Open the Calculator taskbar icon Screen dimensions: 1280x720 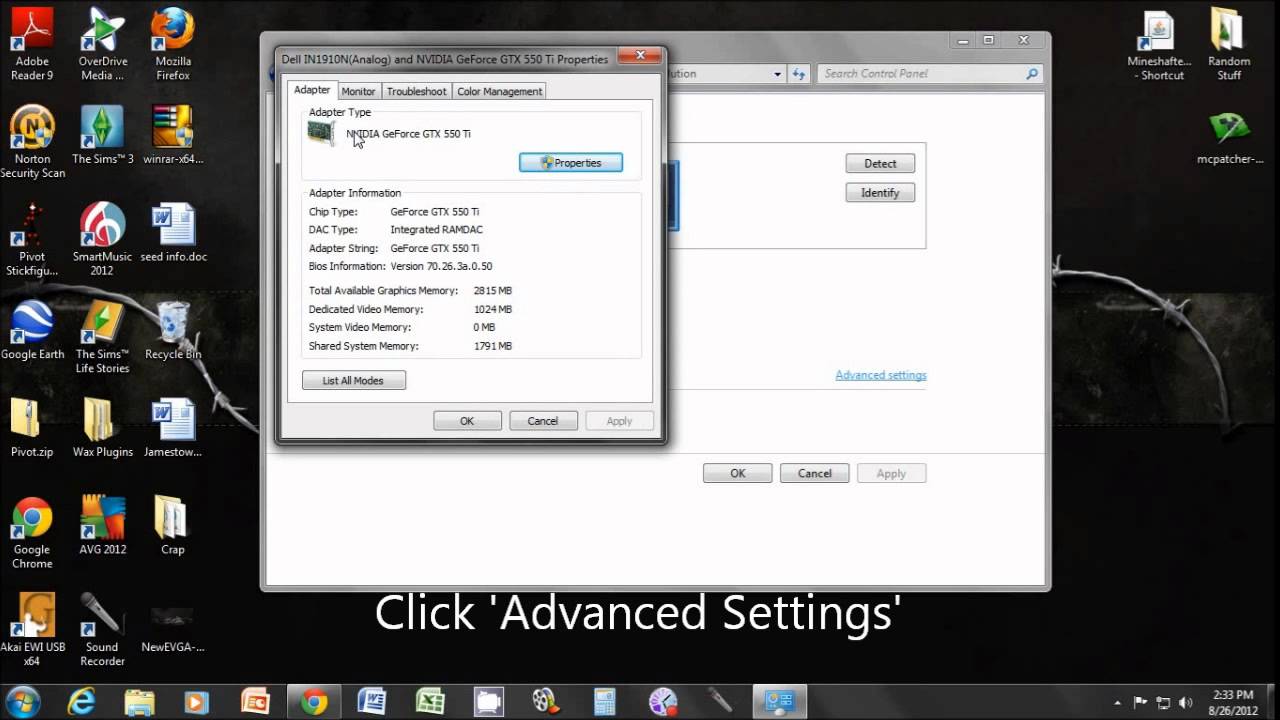coord(604,701)
